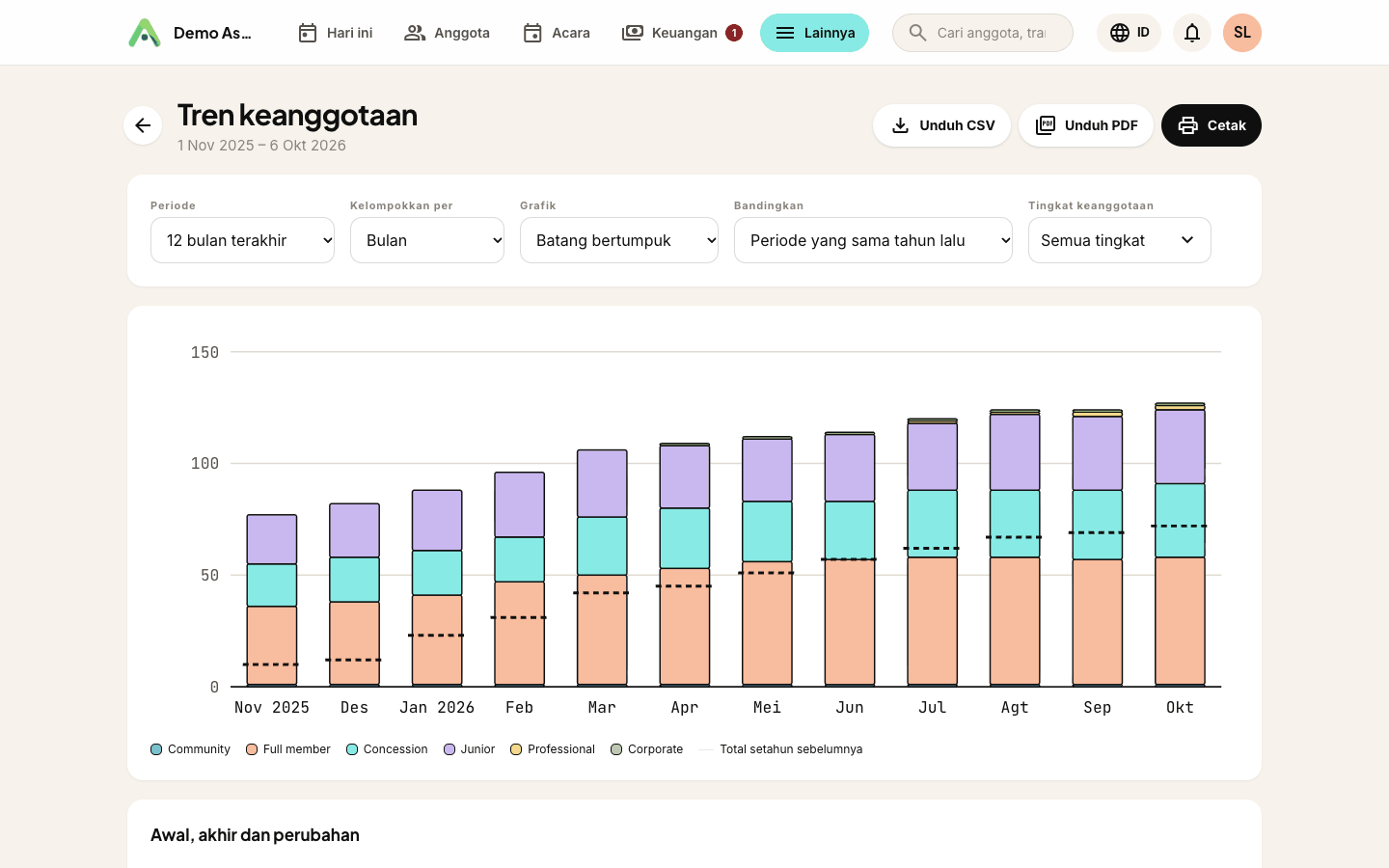This screenshot has width=1389, height=868.
Task: Click the Demo As… organization name
Action: coord(212,33)
